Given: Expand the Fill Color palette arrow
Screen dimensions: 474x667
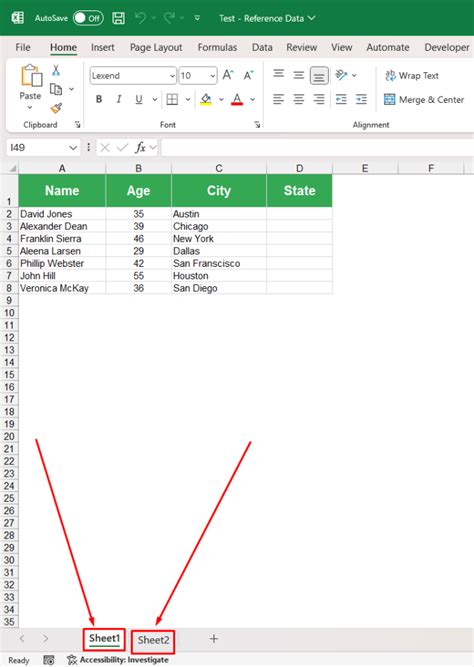Looking at the screenshot, I should pyautogui.click(x=221, y=100).
